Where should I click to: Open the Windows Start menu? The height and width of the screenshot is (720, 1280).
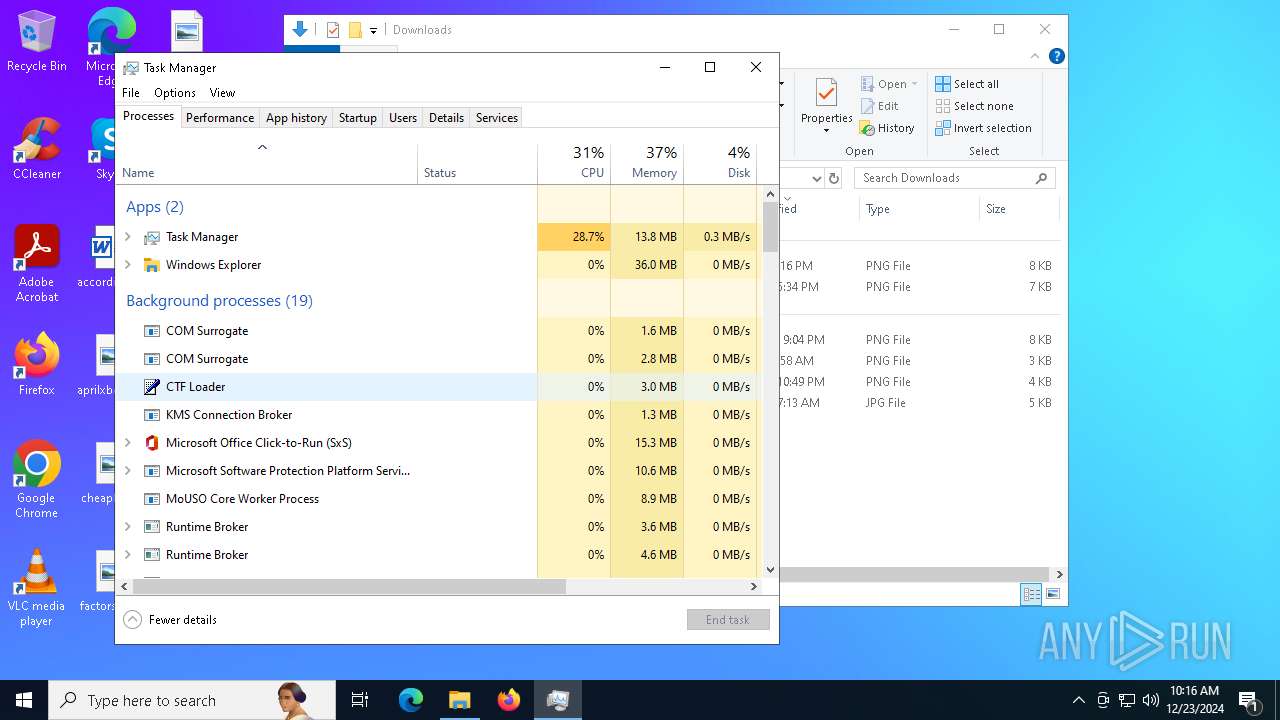coord(24,700)
